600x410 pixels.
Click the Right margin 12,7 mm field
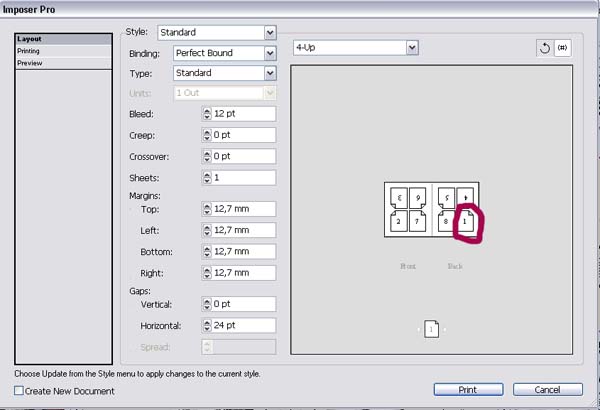(244, 273)
